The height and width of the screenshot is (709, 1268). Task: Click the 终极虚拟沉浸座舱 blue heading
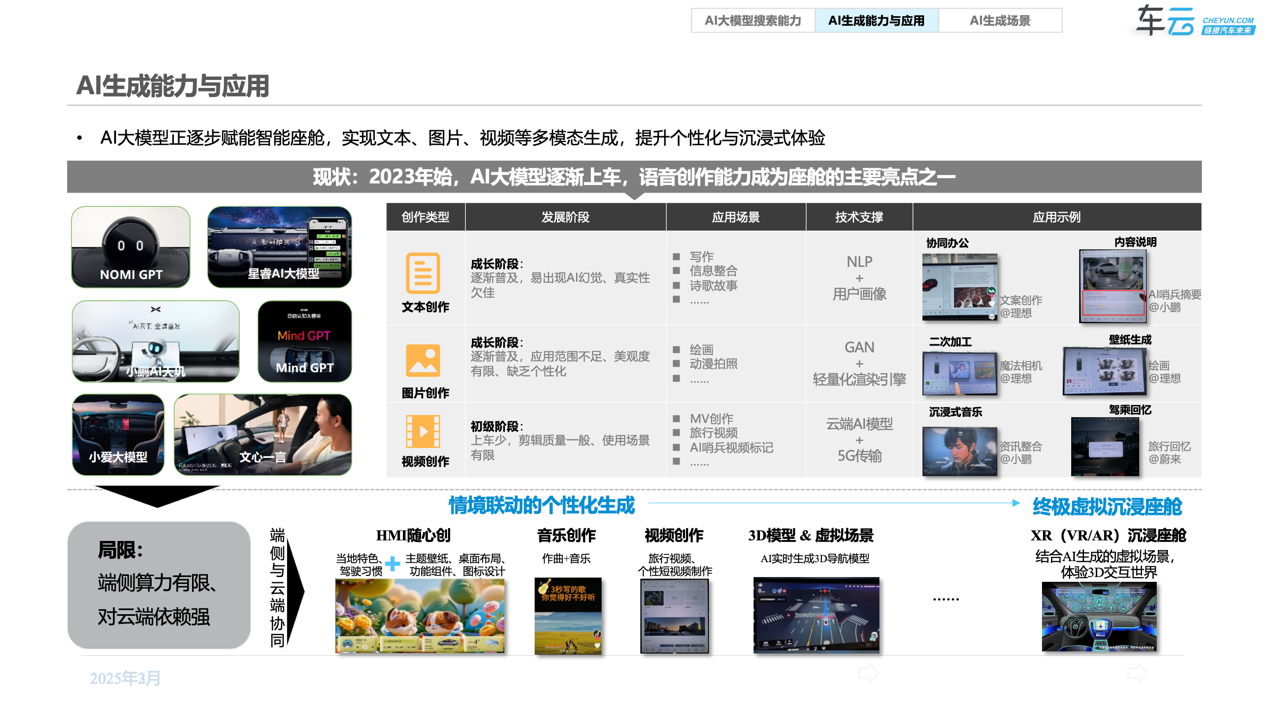point(1106,507)
